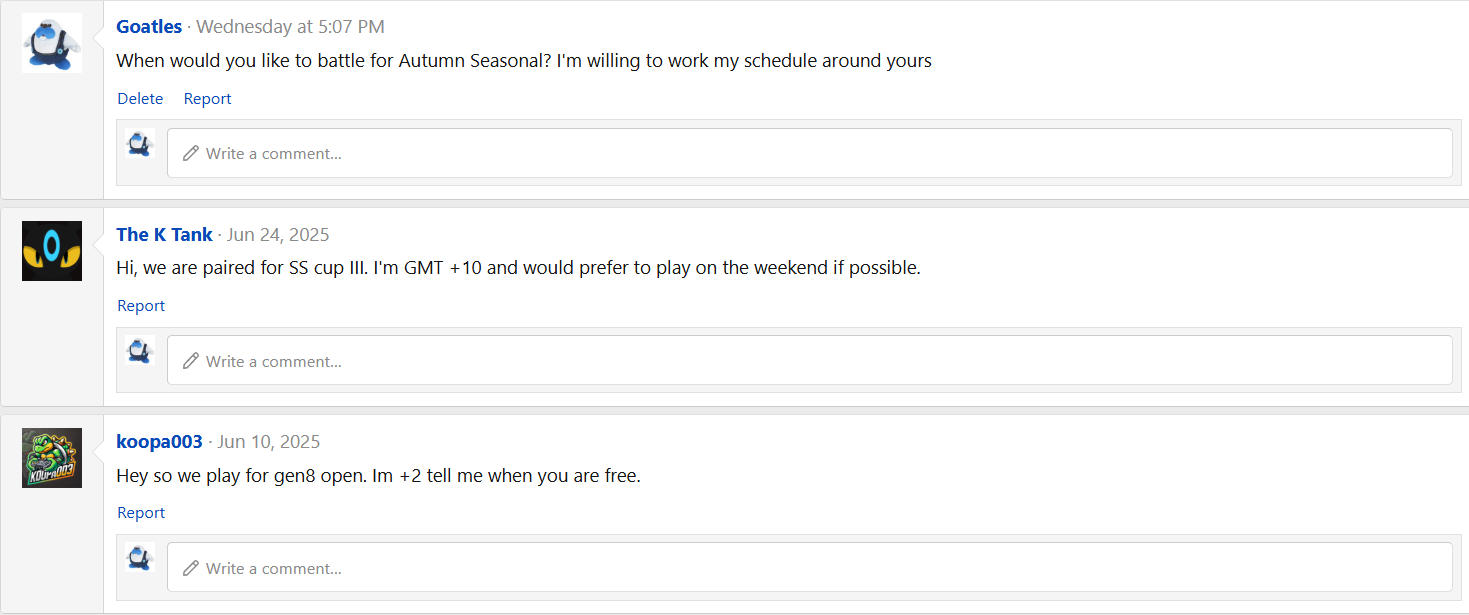This screenshot has width=1469, height=615.
Task: Click small avatar beside Goatles' comment box
Action: click(140, 144)
